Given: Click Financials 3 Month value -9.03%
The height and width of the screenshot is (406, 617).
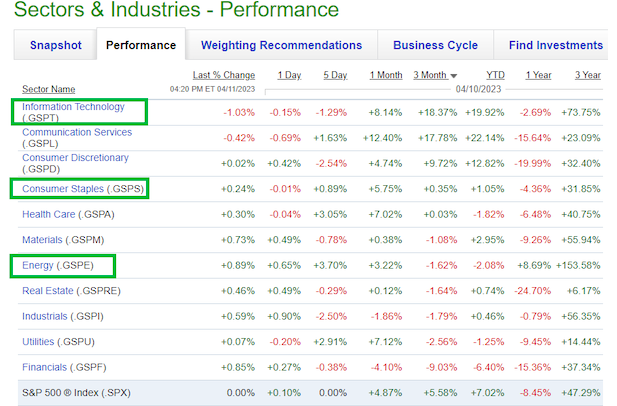Looking at the screenshot, I should [441, 367].
